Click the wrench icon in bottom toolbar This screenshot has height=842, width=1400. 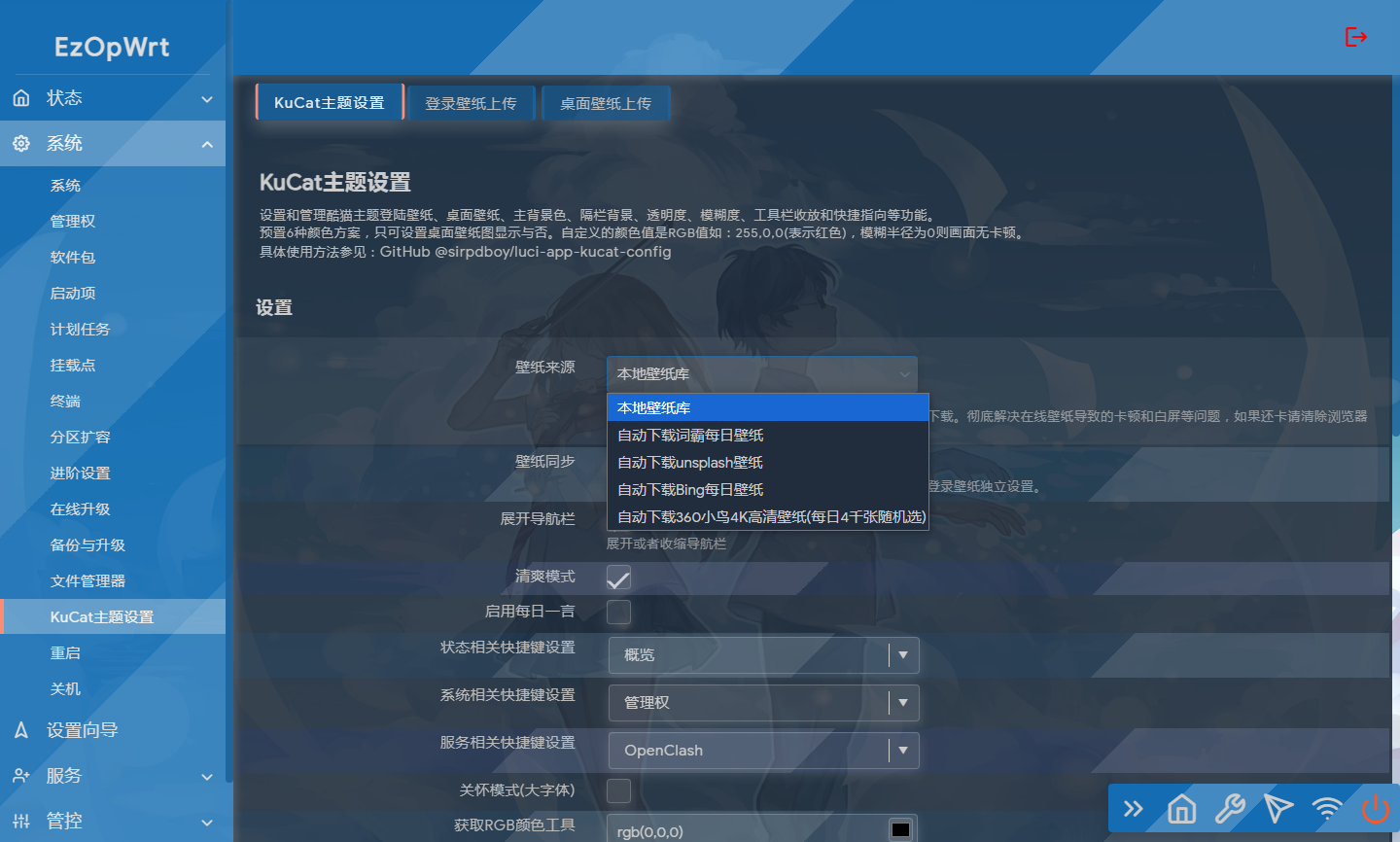point(1230,809)
